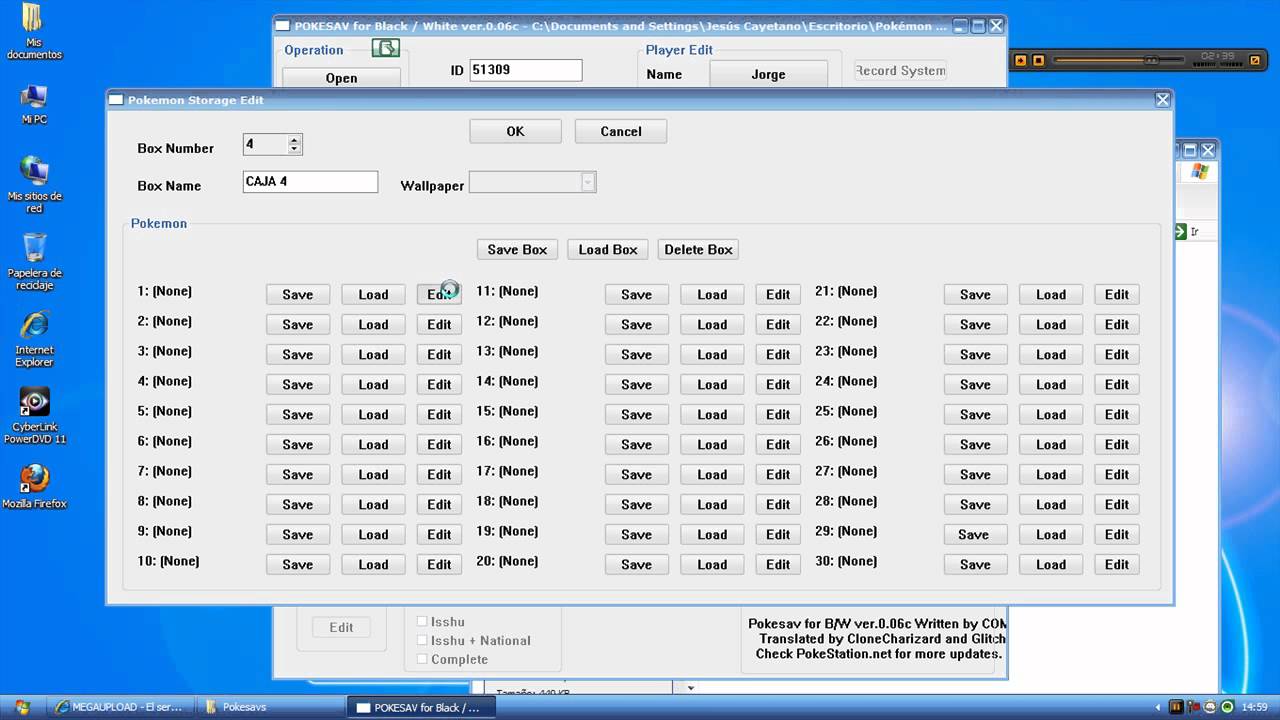
Task: Close the Pokemon Storage Edit dialog
Action: tap(1162, 100)
